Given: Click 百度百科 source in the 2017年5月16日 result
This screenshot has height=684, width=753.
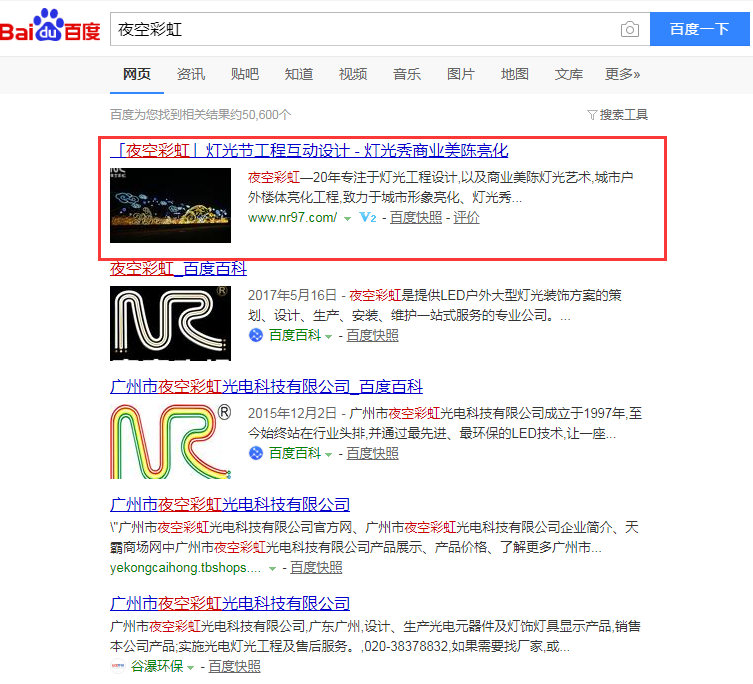Looking at the screenshot, I should point(295,335).
